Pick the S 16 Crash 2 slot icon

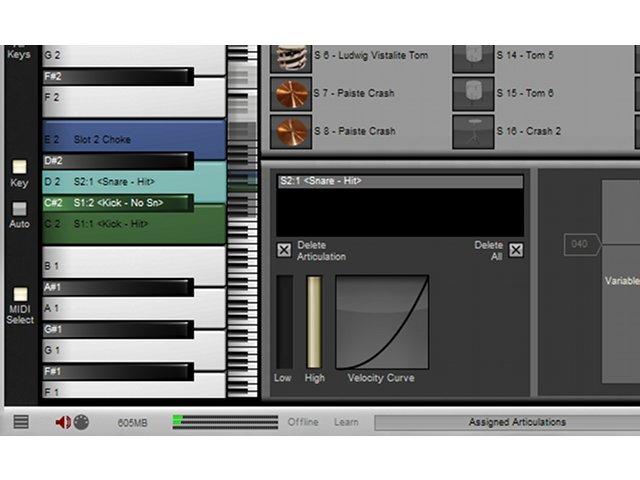(473, 131)
